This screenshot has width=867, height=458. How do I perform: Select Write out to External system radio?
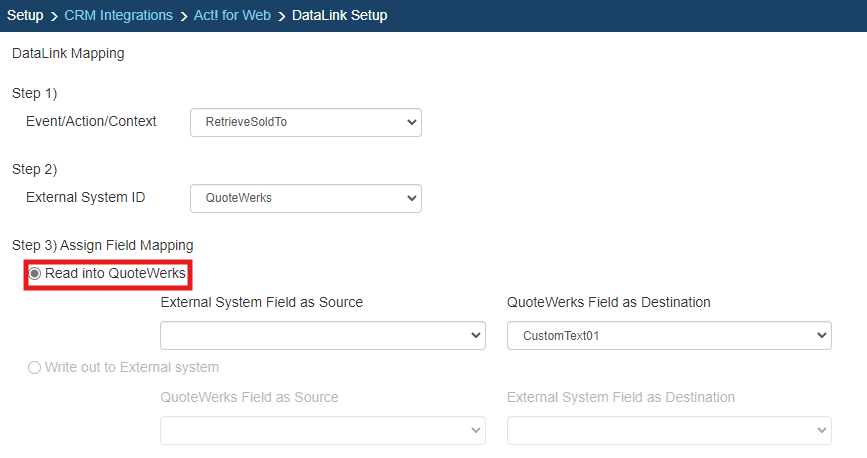pyautogui.click(x=35, y=367)
